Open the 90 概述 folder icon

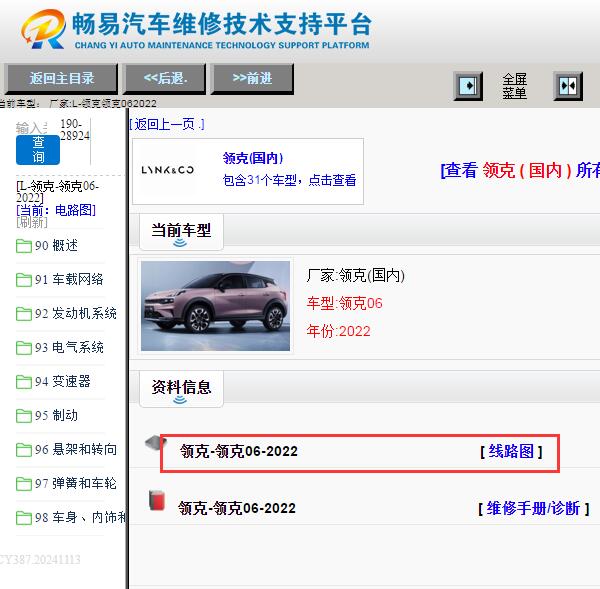(x=24, y=246)
